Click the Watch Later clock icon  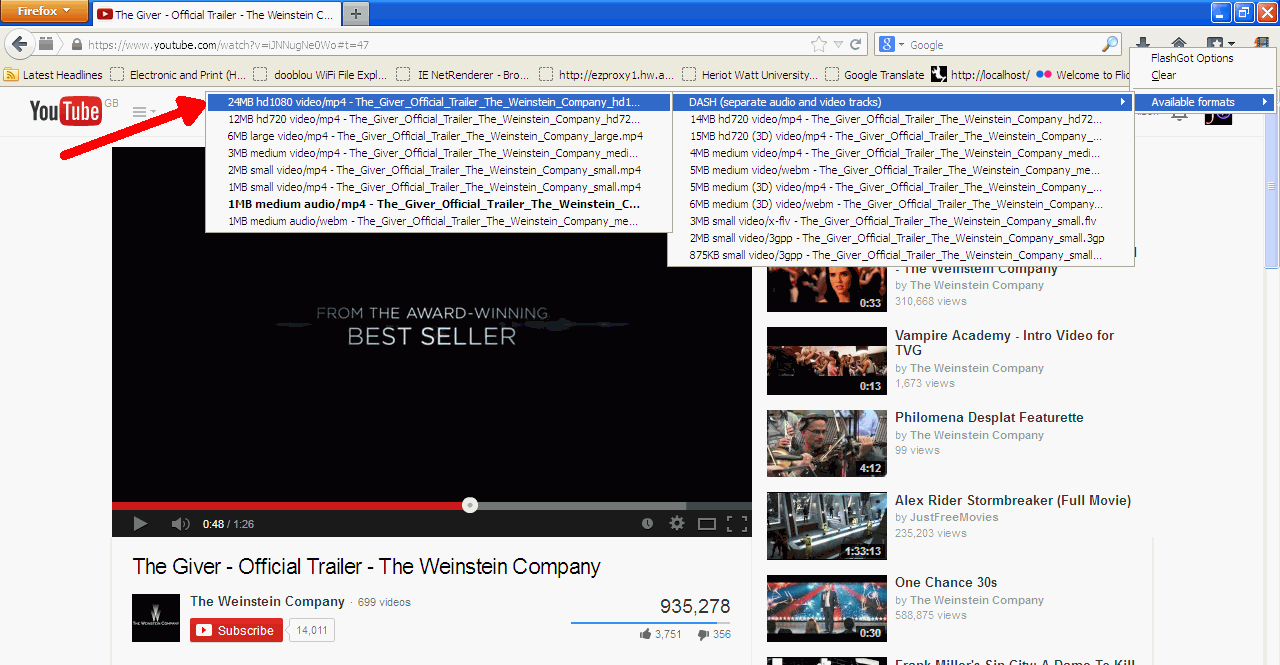[x=647, y=523]
